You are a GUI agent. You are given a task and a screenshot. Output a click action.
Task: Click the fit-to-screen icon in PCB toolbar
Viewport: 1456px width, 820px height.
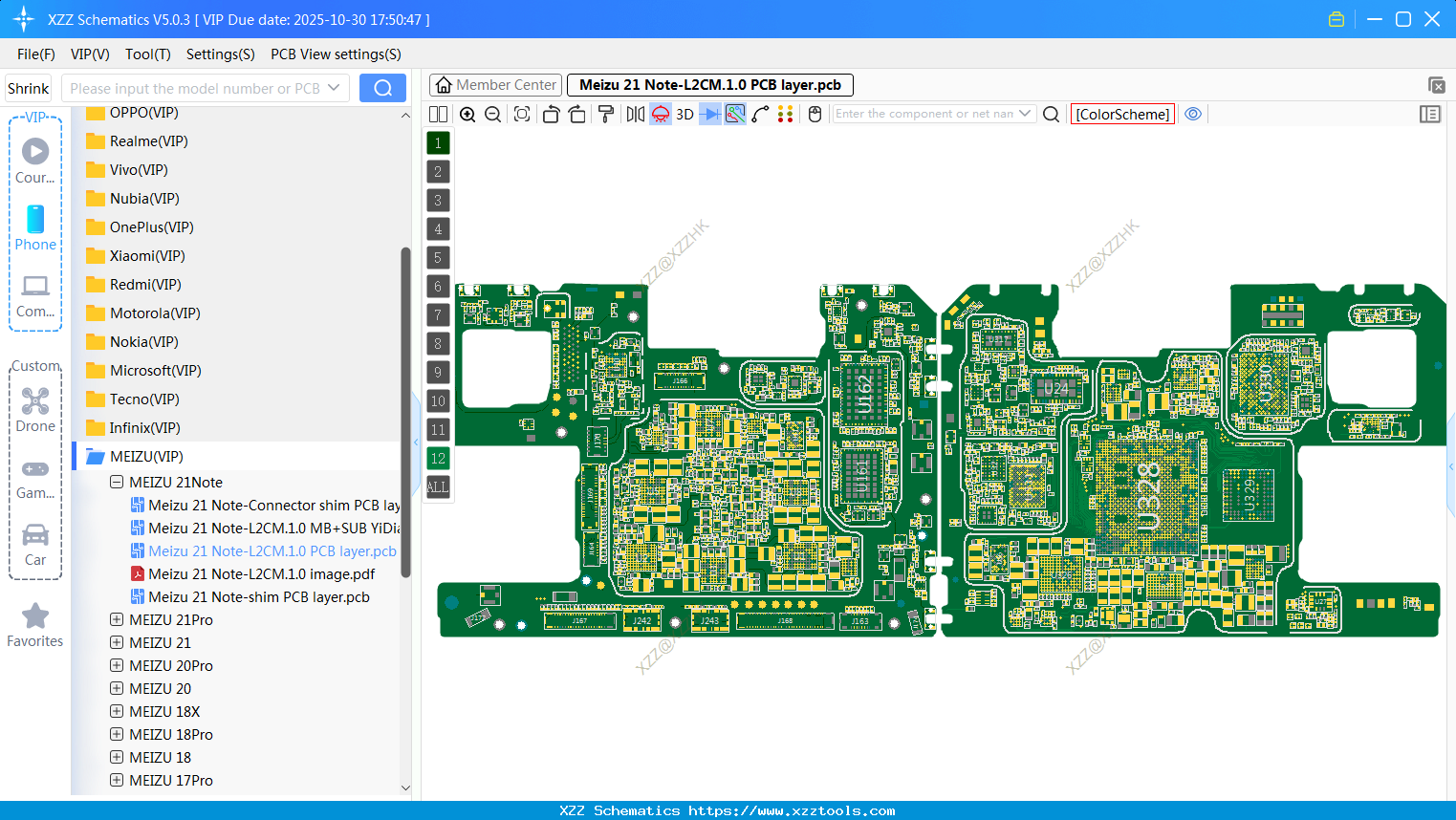(x=522, y=115)
